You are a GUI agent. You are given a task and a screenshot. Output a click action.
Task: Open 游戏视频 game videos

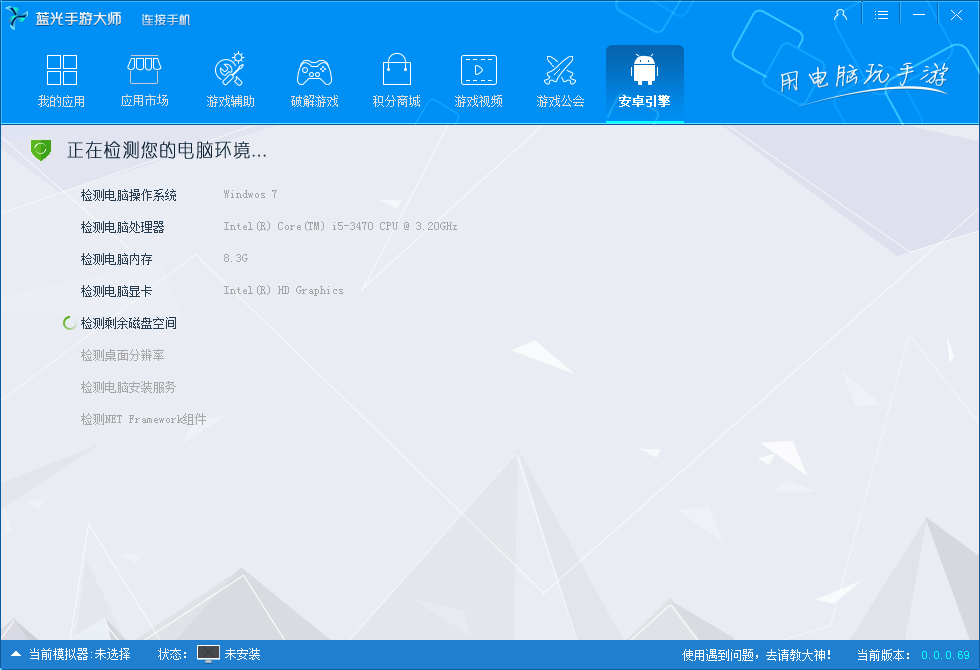[478, 82]
